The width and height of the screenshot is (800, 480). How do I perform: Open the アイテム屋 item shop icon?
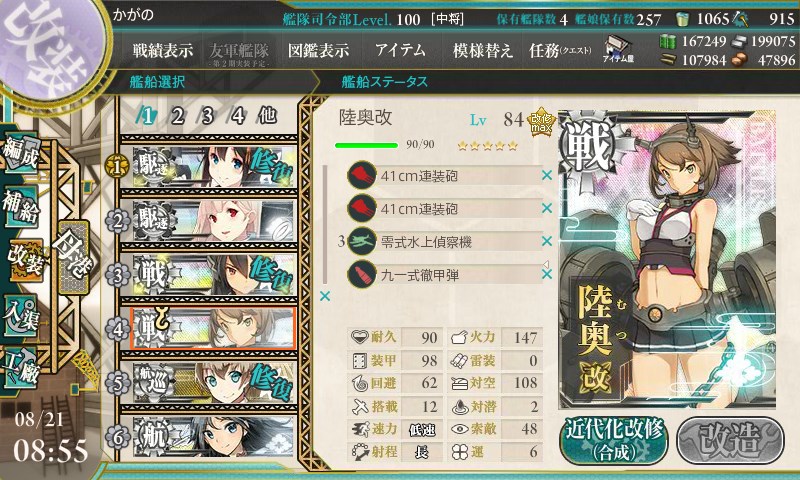coord(618,50)
